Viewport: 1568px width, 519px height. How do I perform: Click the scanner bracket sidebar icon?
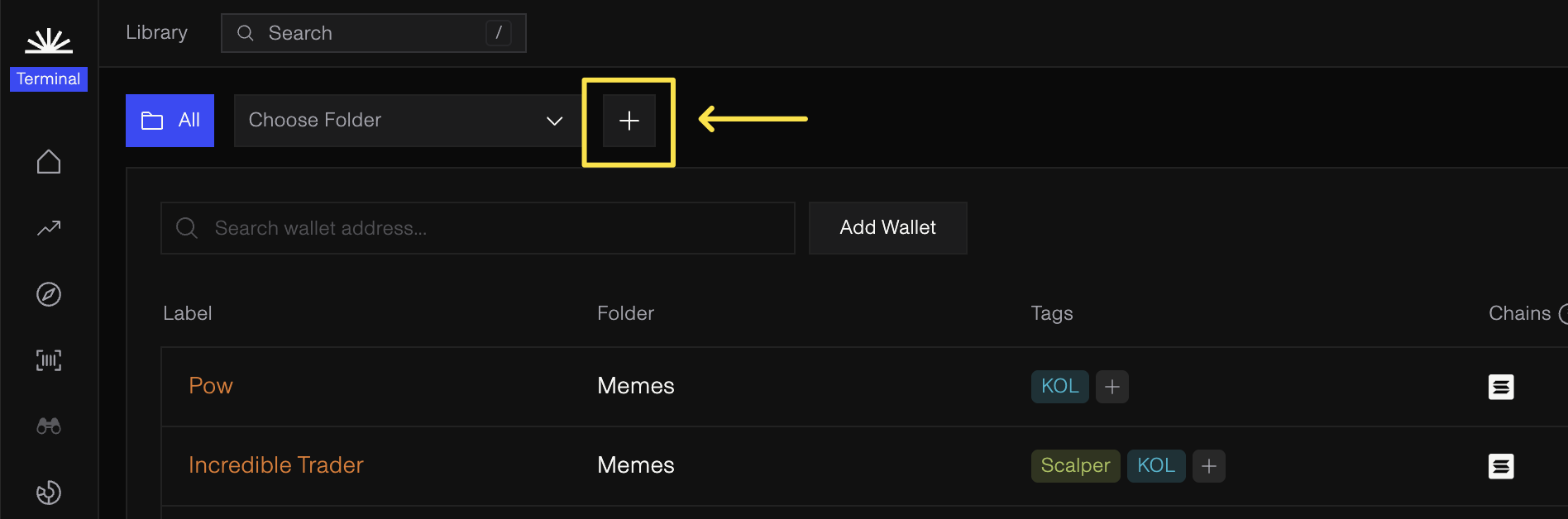(x=49, y=360)
